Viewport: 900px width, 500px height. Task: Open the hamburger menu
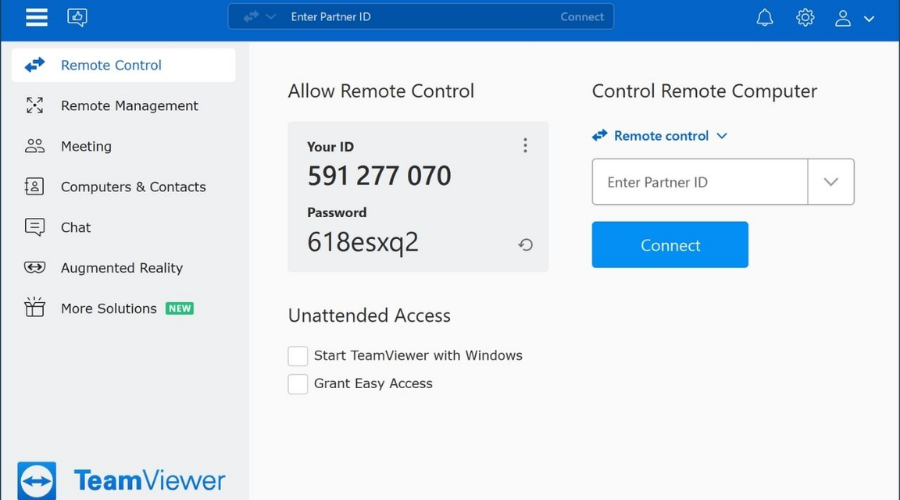click(x=36, y=17)
